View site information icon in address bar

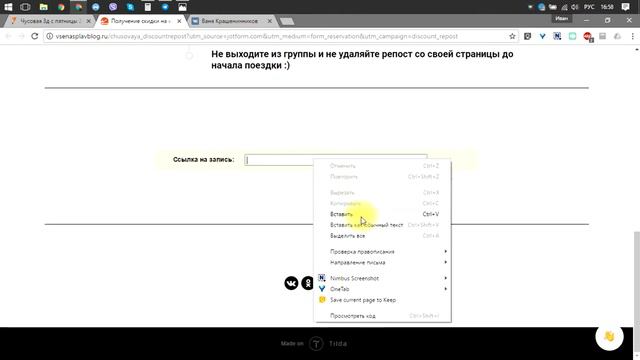49,36
